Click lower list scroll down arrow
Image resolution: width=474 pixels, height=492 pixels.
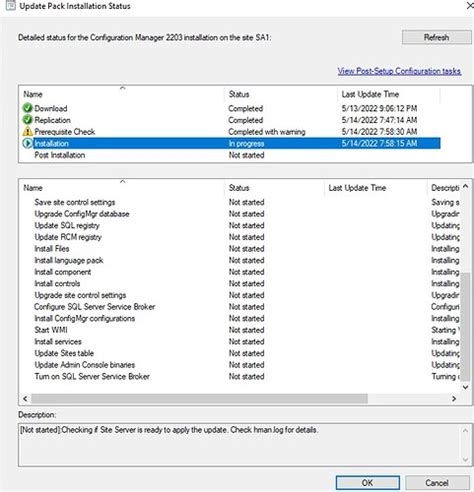coord(466,387)
